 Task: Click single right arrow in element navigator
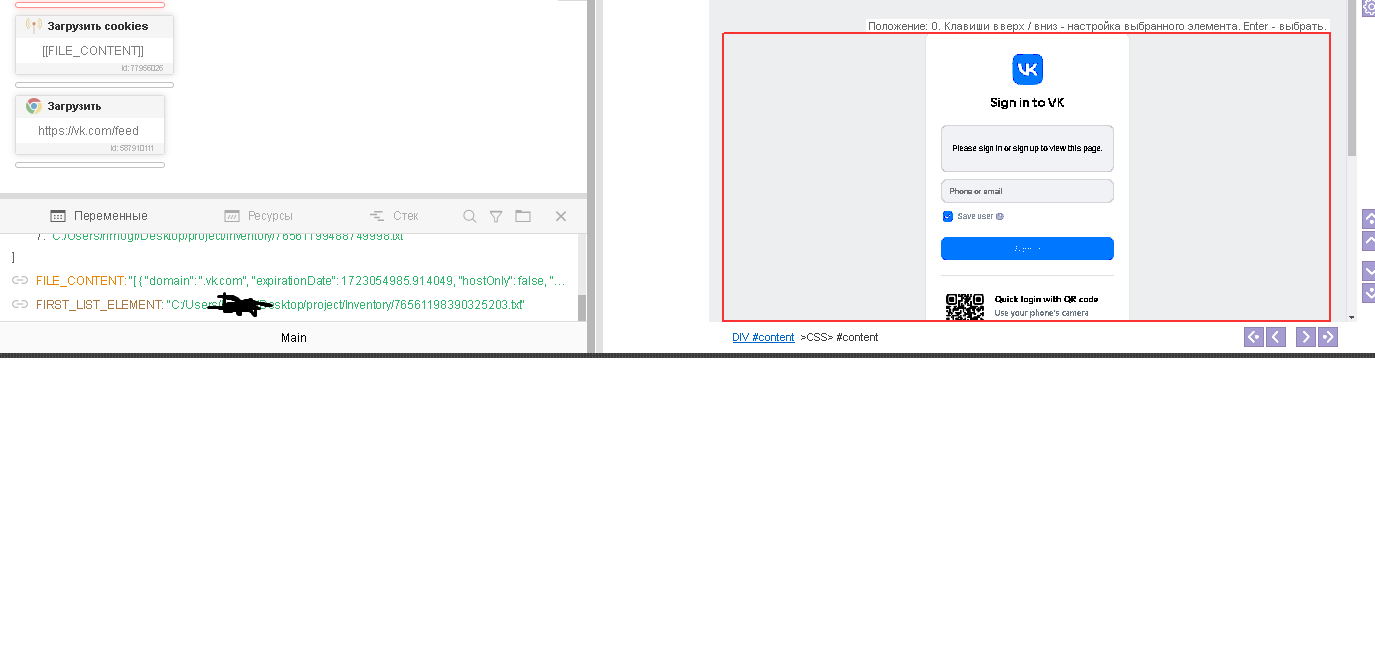[1305, 337]
